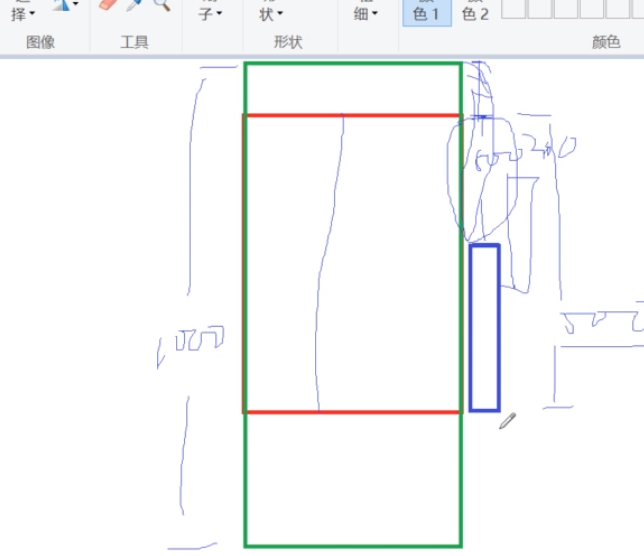Click the 形状 group label
This screenshot has width=644, height=556.
click(x=288, y=42)
